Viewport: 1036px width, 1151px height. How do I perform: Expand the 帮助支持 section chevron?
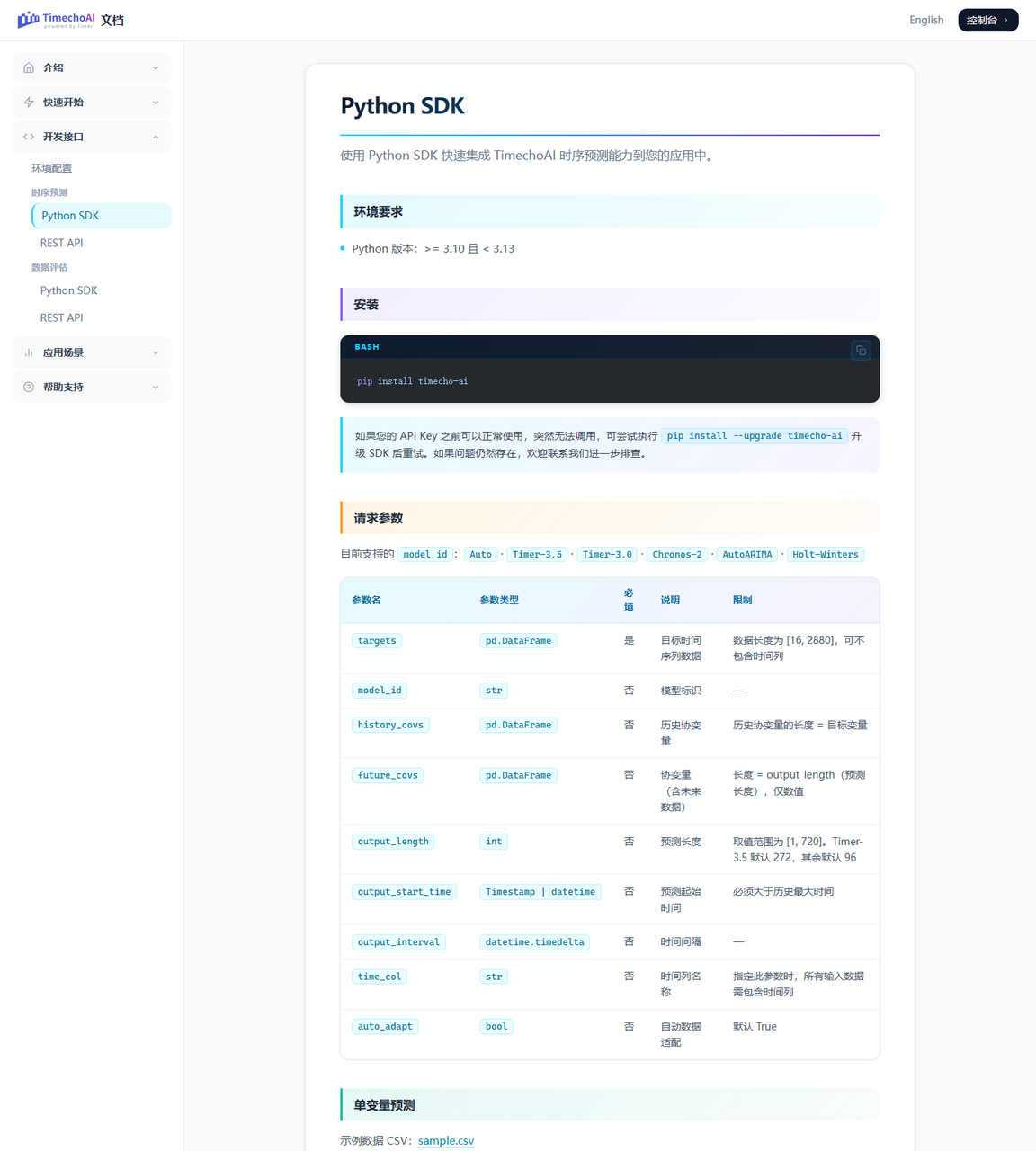point(156,388)
